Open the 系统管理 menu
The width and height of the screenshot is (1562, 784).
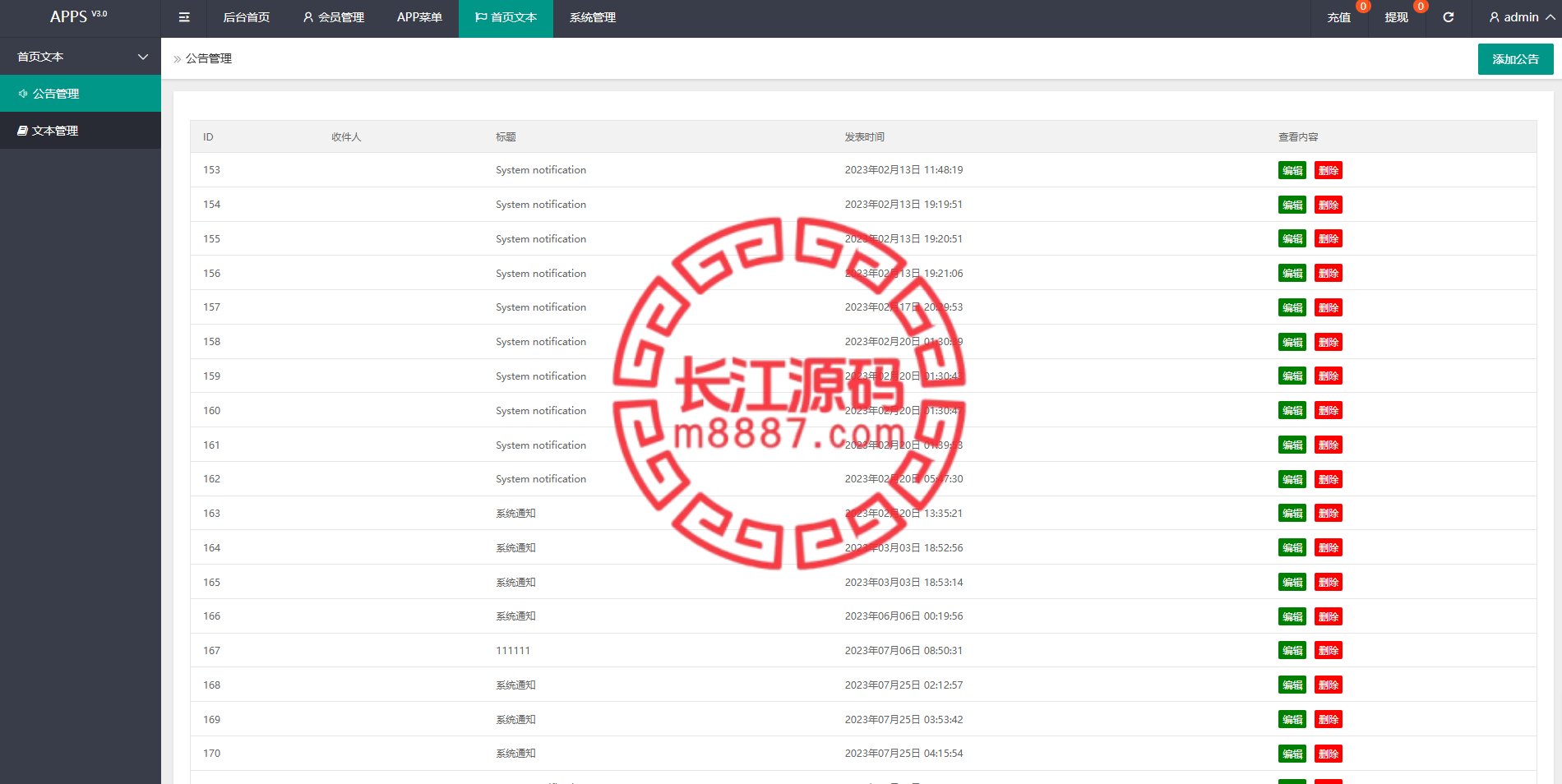(593, 17)
